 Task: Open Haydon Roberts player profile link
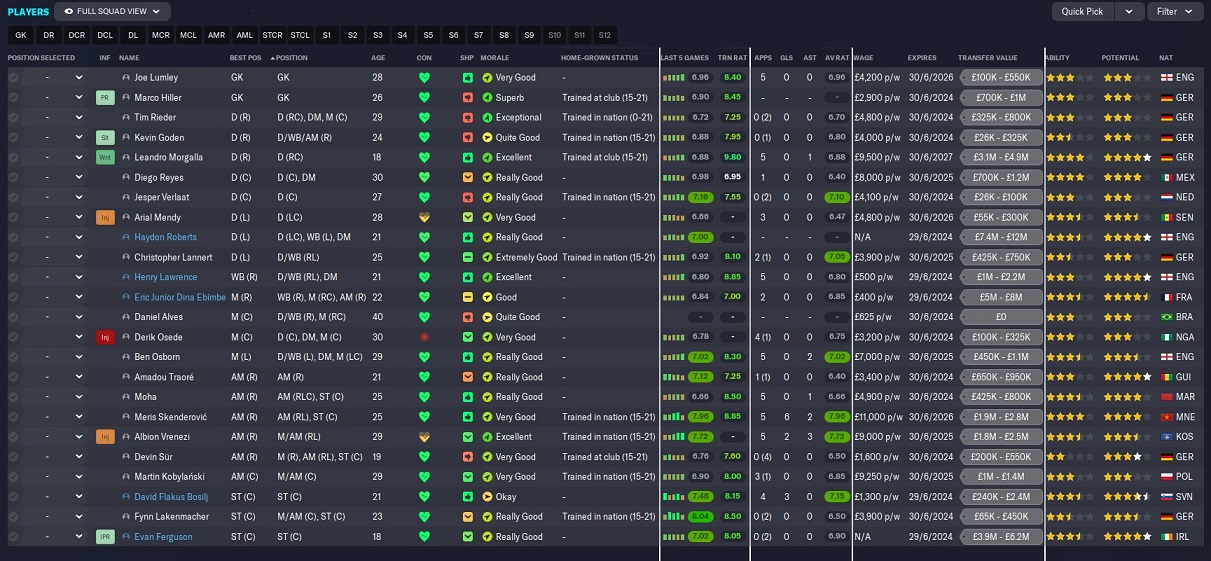(x=165, y=237)
